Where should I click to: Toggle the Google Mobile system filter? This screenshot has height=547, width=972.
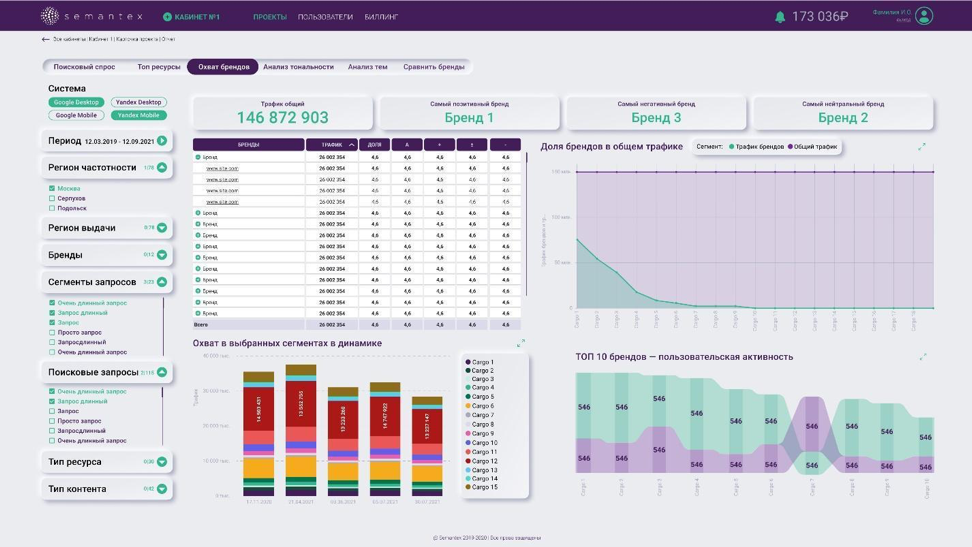[x=76, y=115]
